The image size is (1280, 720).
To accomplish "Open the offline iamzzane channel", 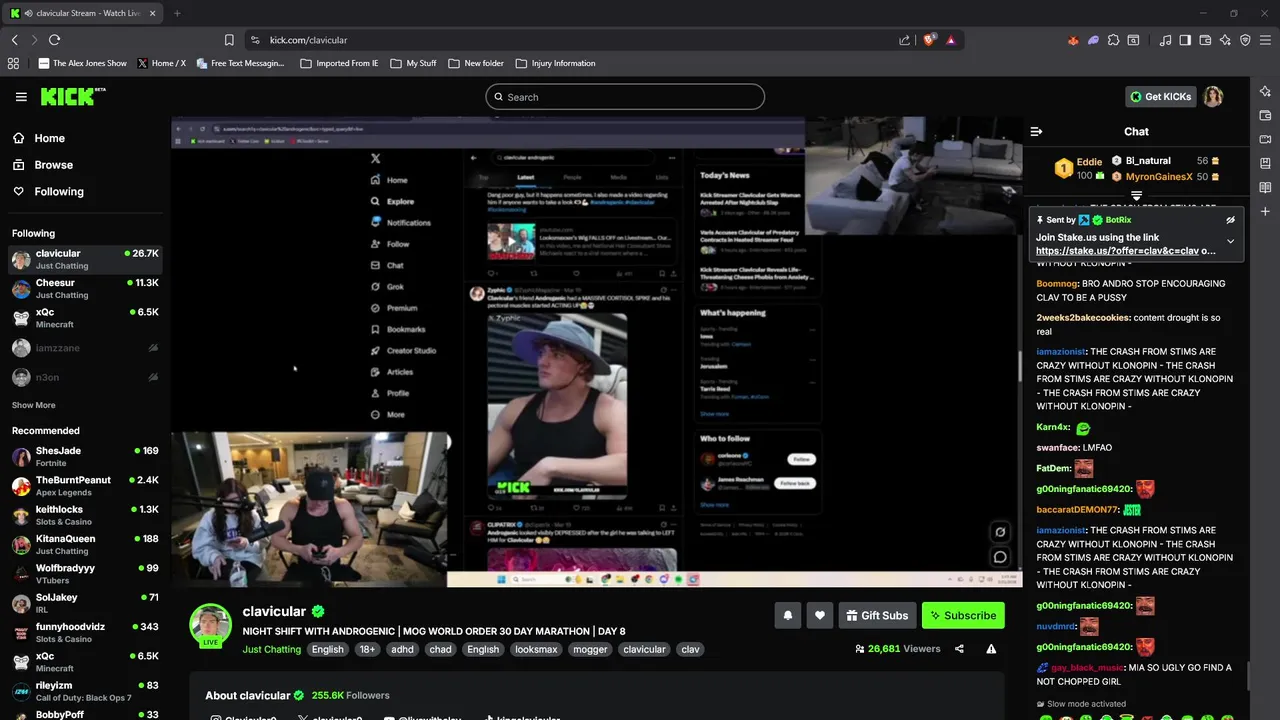I will [x=85, y=348].
